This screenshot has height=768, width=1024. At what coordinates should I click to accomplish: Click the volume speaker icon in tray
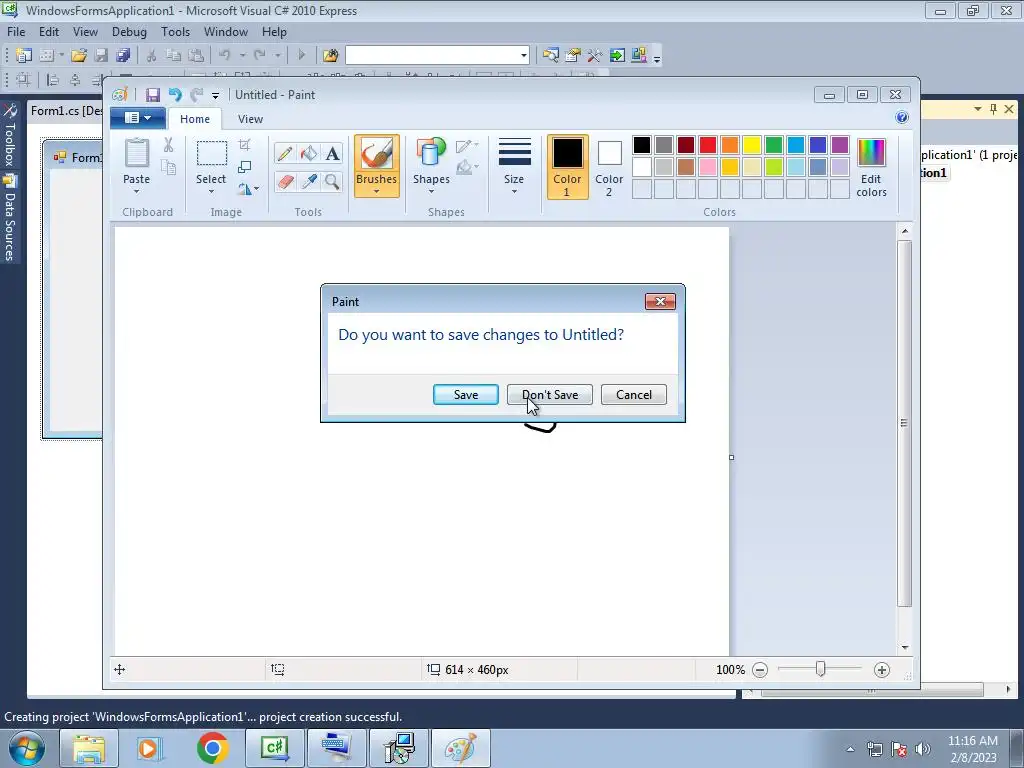(x=923, y=749)
